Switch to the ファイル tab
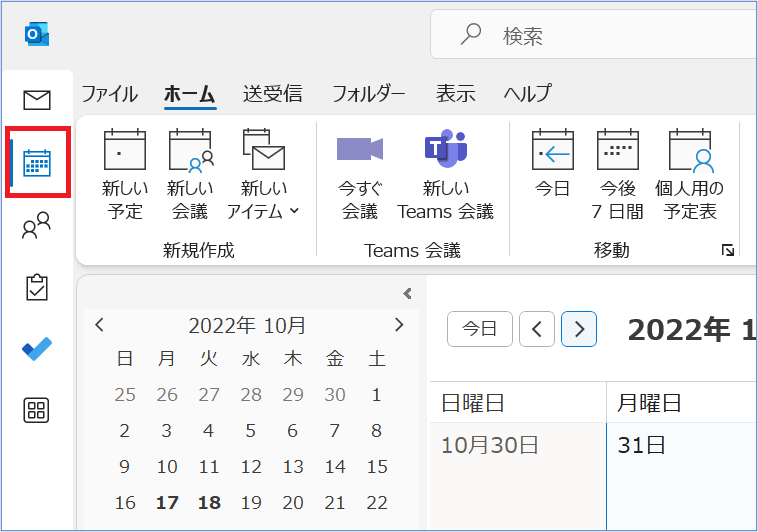 (x=109, y=94)
